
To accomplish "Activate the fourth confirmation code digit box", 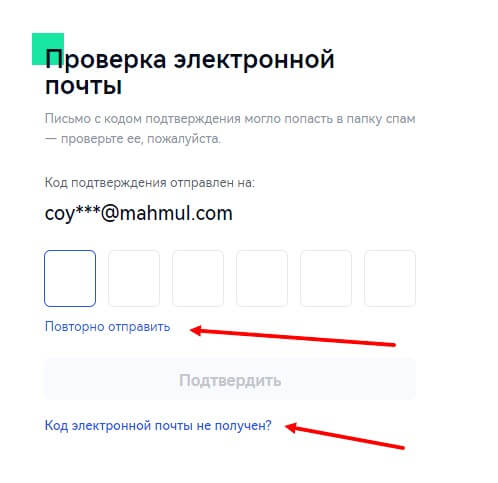I will point(262,278).
